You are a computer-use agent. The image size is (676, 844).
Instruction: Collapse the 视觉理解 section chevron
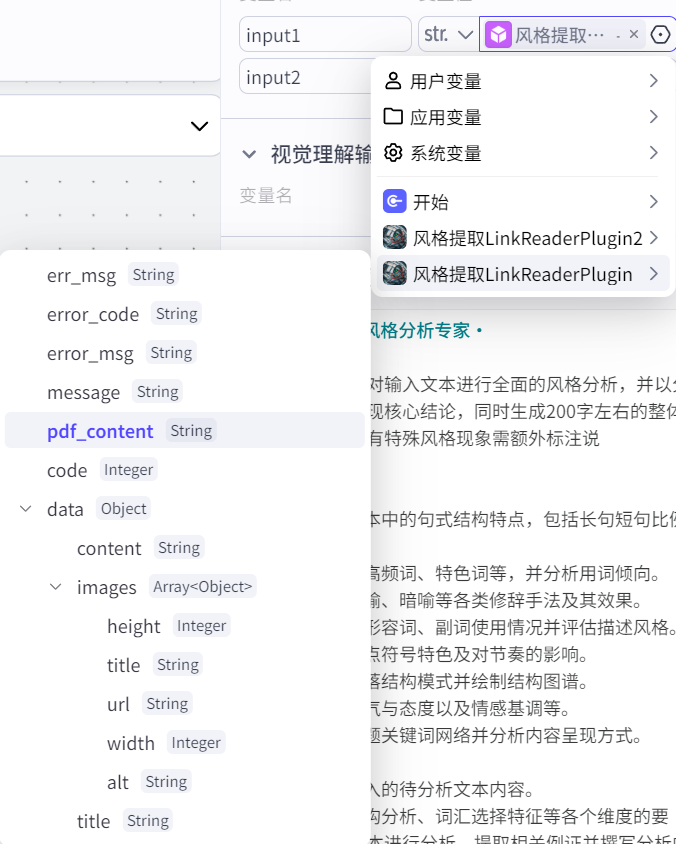pos(249,154)
